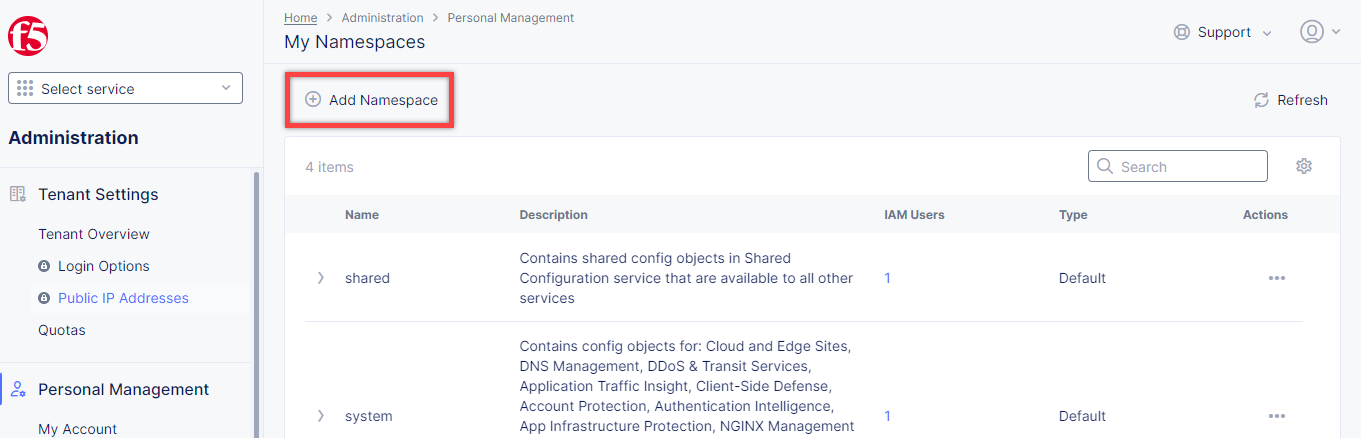Open IAM Users count for shared

tap(887, 278)
